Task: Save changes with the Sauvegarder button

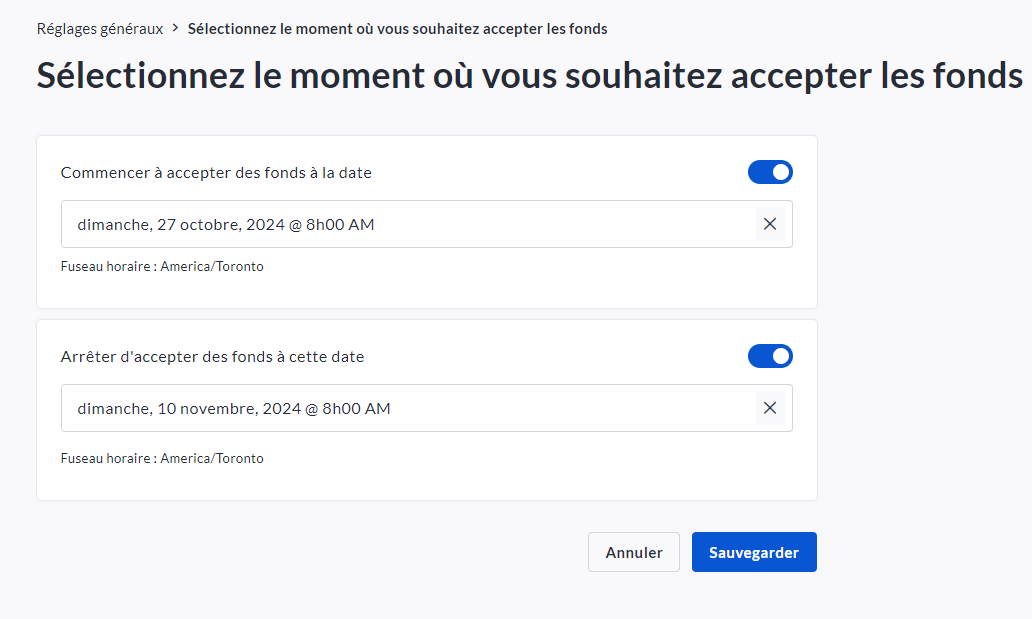Action: click(754, 552)
